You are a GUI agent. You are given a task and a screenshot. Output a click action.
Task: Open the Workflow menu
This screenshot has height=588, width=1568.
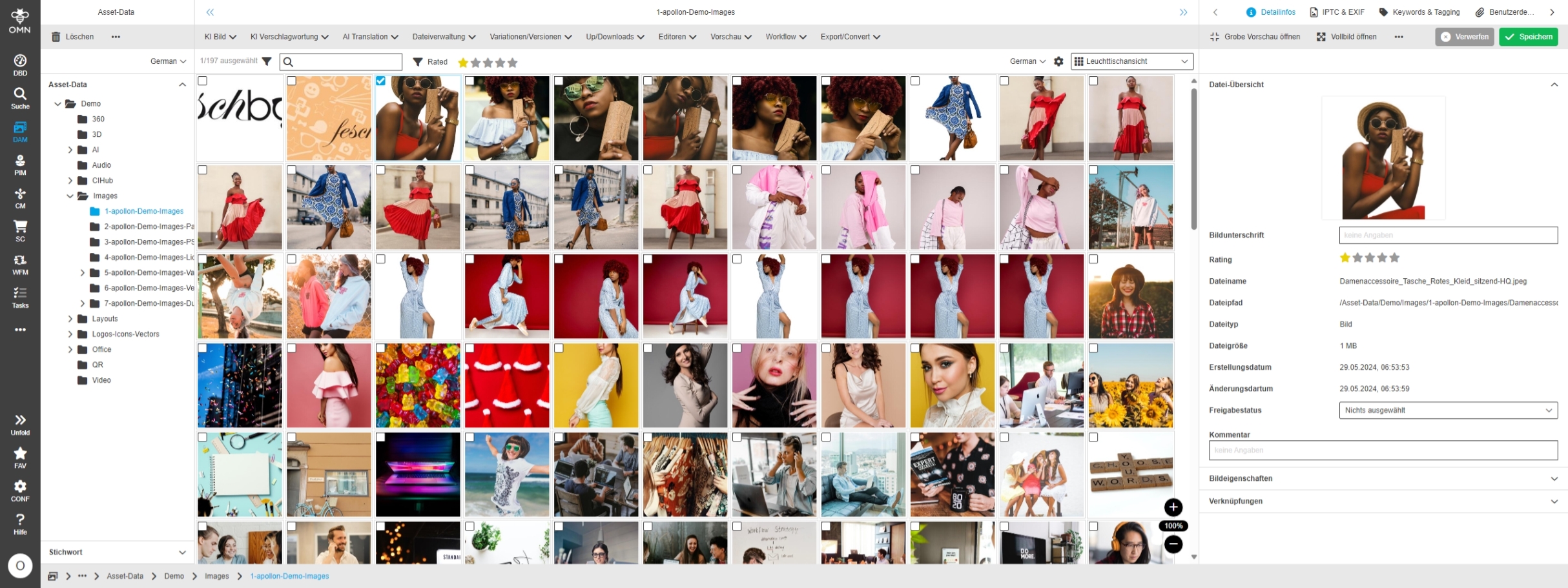point(785,37)
